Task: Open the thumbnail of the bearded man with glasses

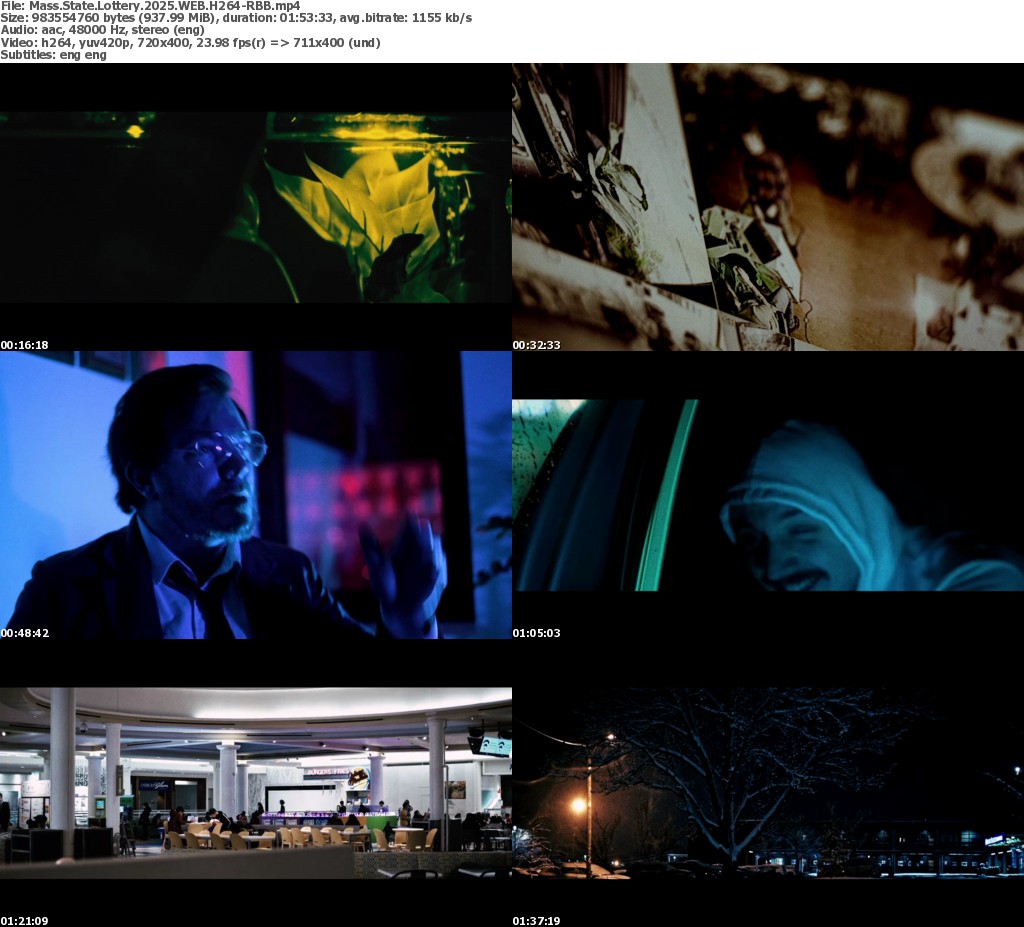Action: coord(255,495)
